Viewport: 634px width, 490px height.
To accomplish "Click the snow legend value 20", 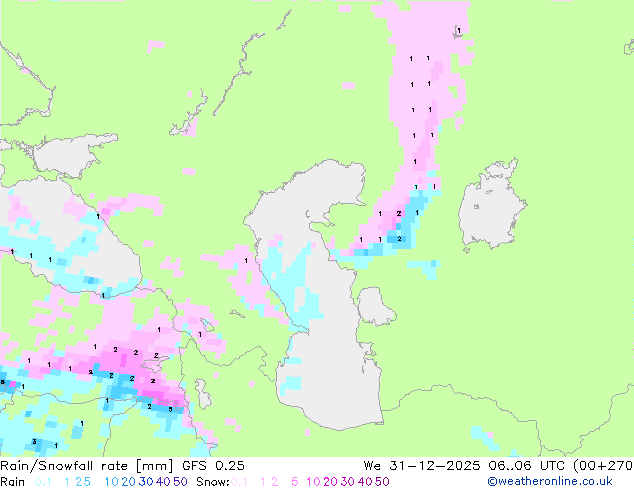I will pyautogui.click(x=330, y=482).
